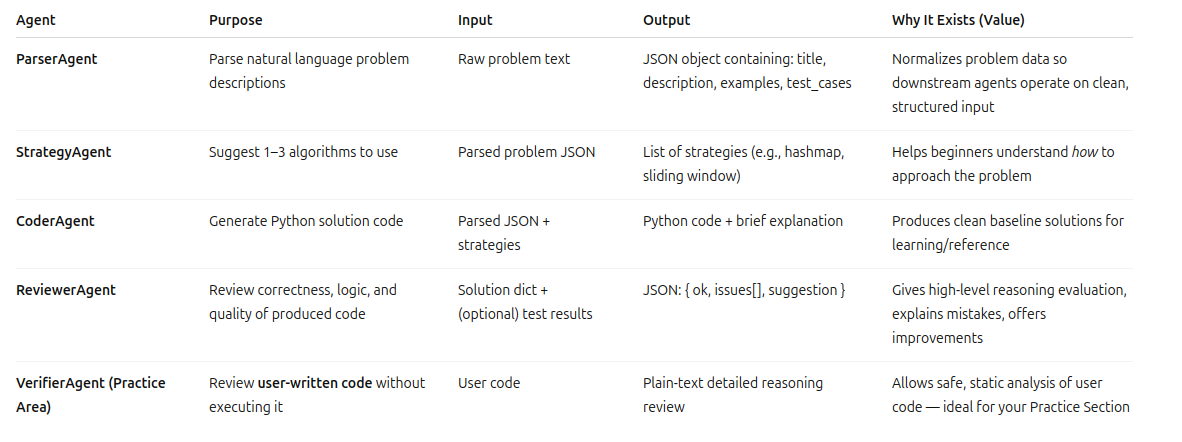Select the ParserAgent row name
The image size is (1182, 442).
pos(56,59)
